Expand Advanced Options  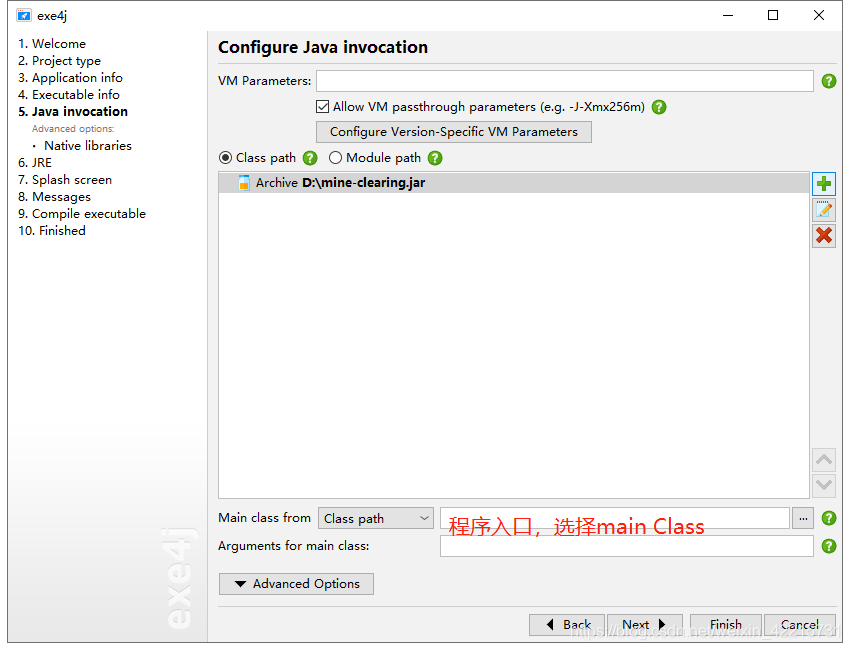tap(296, 584)
